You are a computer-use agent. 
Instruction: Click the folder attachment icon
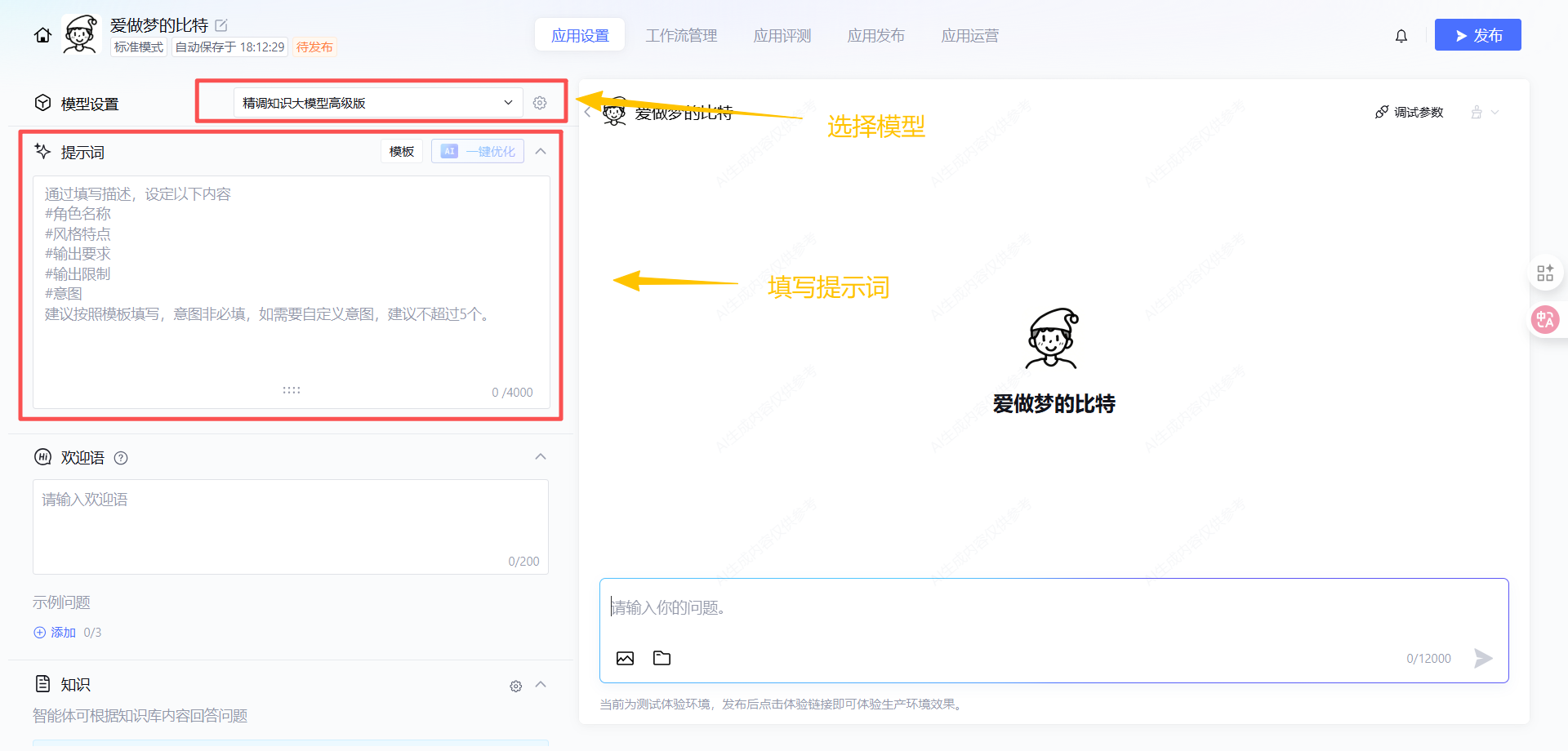(x=661, y=658)
